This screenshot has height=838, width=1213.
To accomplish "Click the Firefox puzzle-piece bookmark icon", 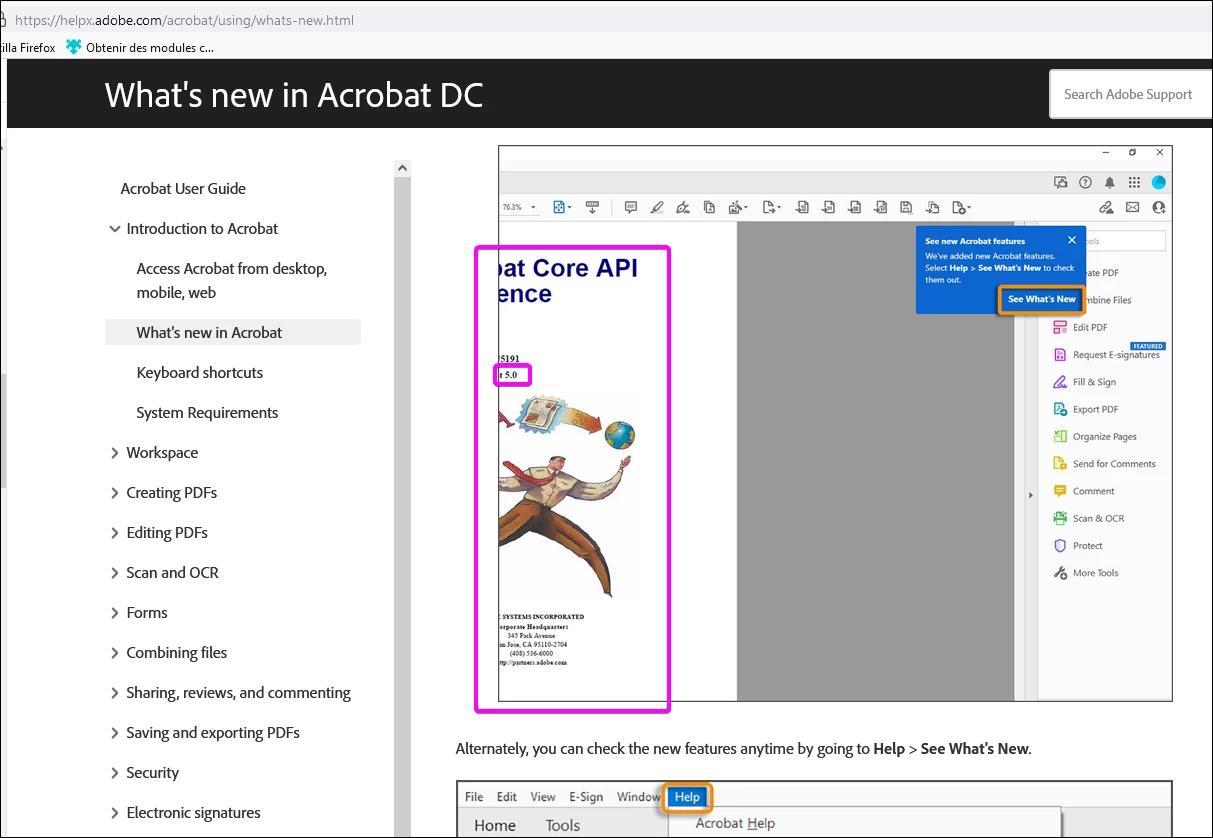I will pos(73,46).
